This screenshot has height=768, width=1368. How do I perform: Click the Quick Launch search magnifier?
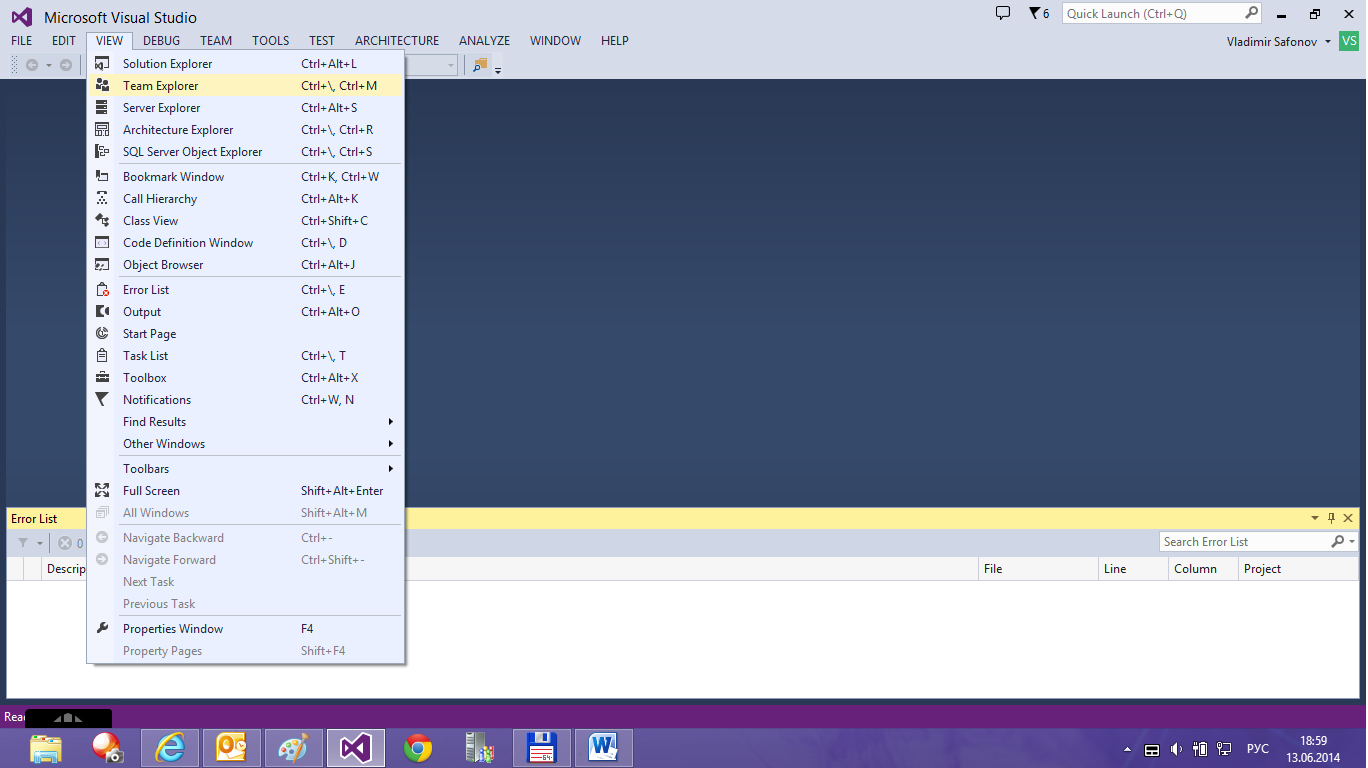(1251, 13)
